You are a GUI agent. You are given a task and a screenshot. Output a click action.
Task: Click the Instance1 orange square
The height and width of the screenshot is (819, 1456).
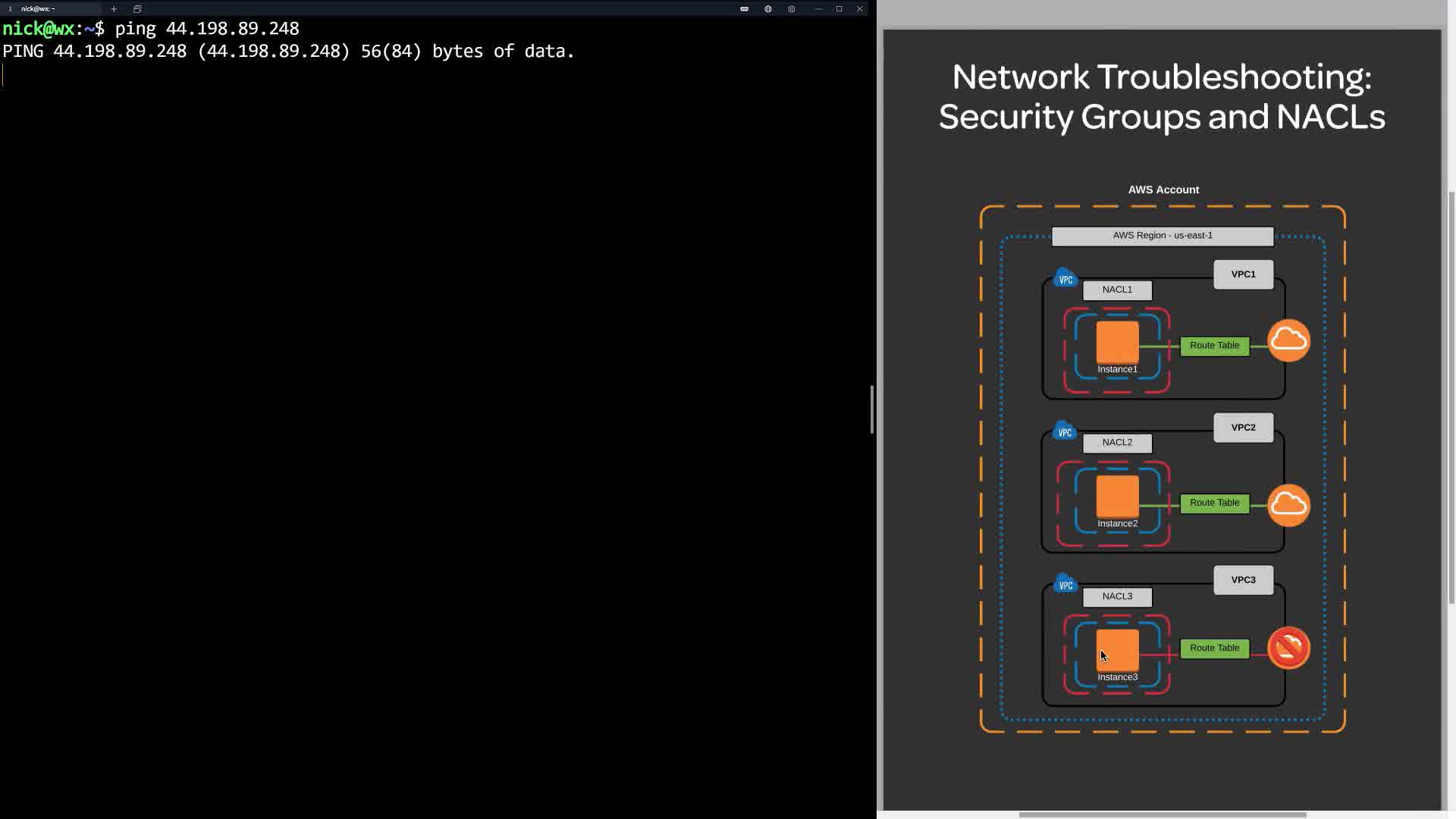pyautogui.click(x=1117, y=342)
